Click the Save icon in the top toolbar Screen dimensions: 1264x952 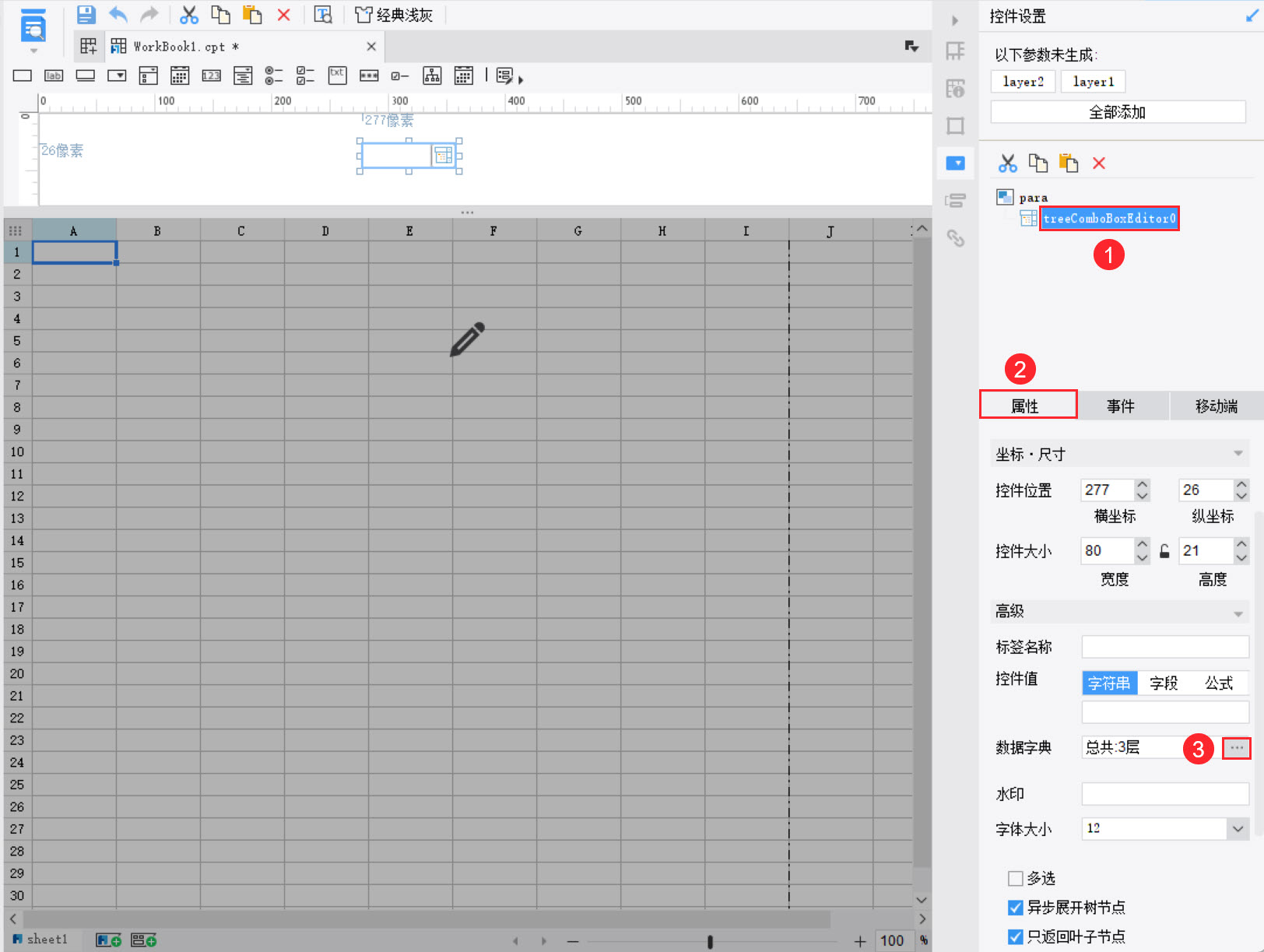point(86,14)
